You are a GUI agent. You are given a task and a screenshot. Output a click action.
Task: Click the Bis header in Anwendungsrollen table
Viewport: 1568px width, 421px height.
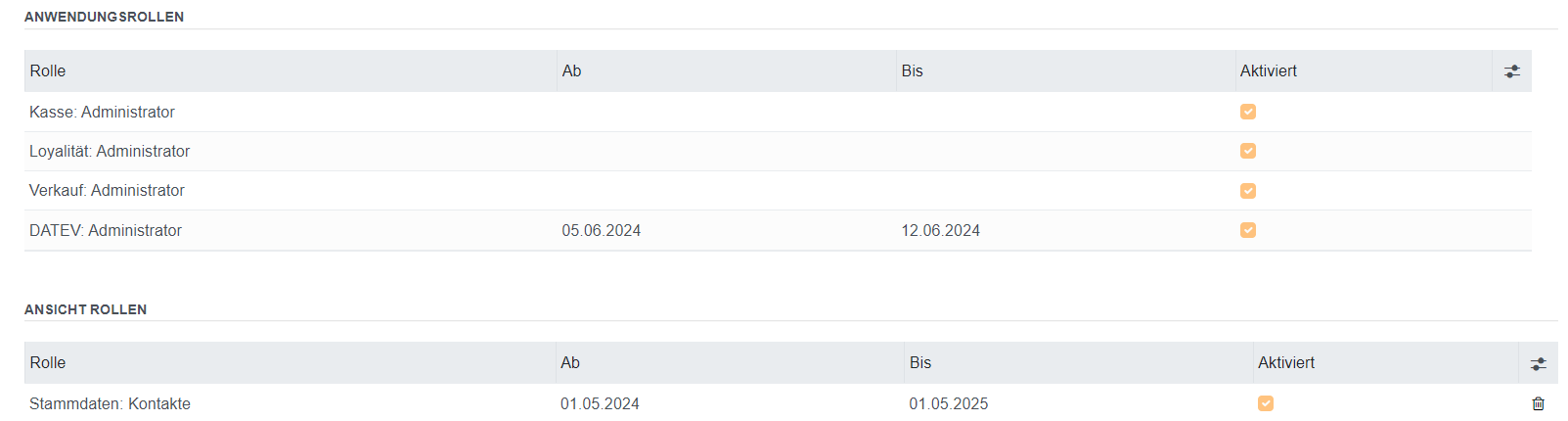coord(912,71)
